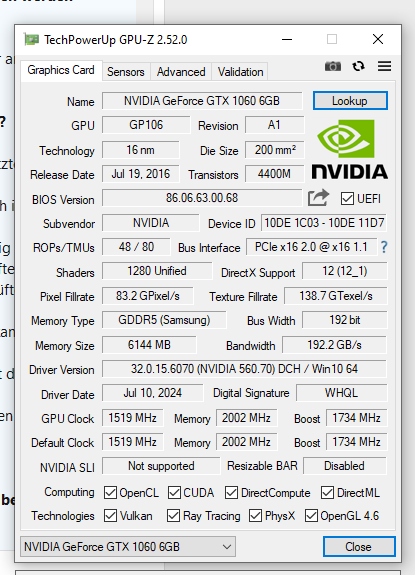Toggle the OpenGL 4.6 checkbox
415x575 pixels.
(x=311, y=516)
